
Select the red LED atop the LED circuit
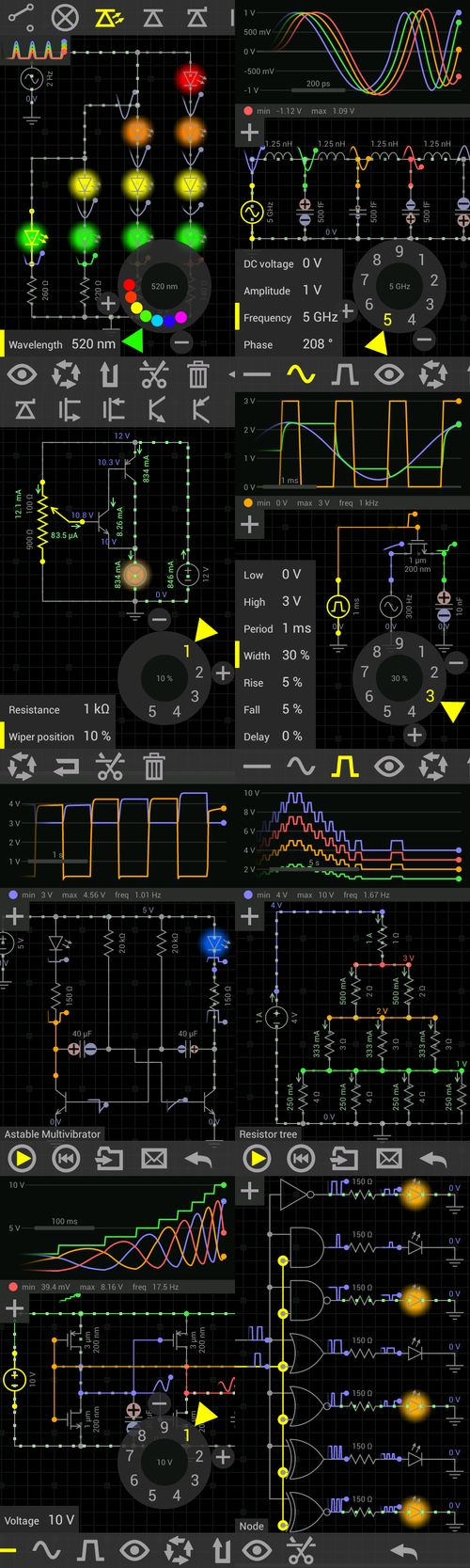point(191,78)
